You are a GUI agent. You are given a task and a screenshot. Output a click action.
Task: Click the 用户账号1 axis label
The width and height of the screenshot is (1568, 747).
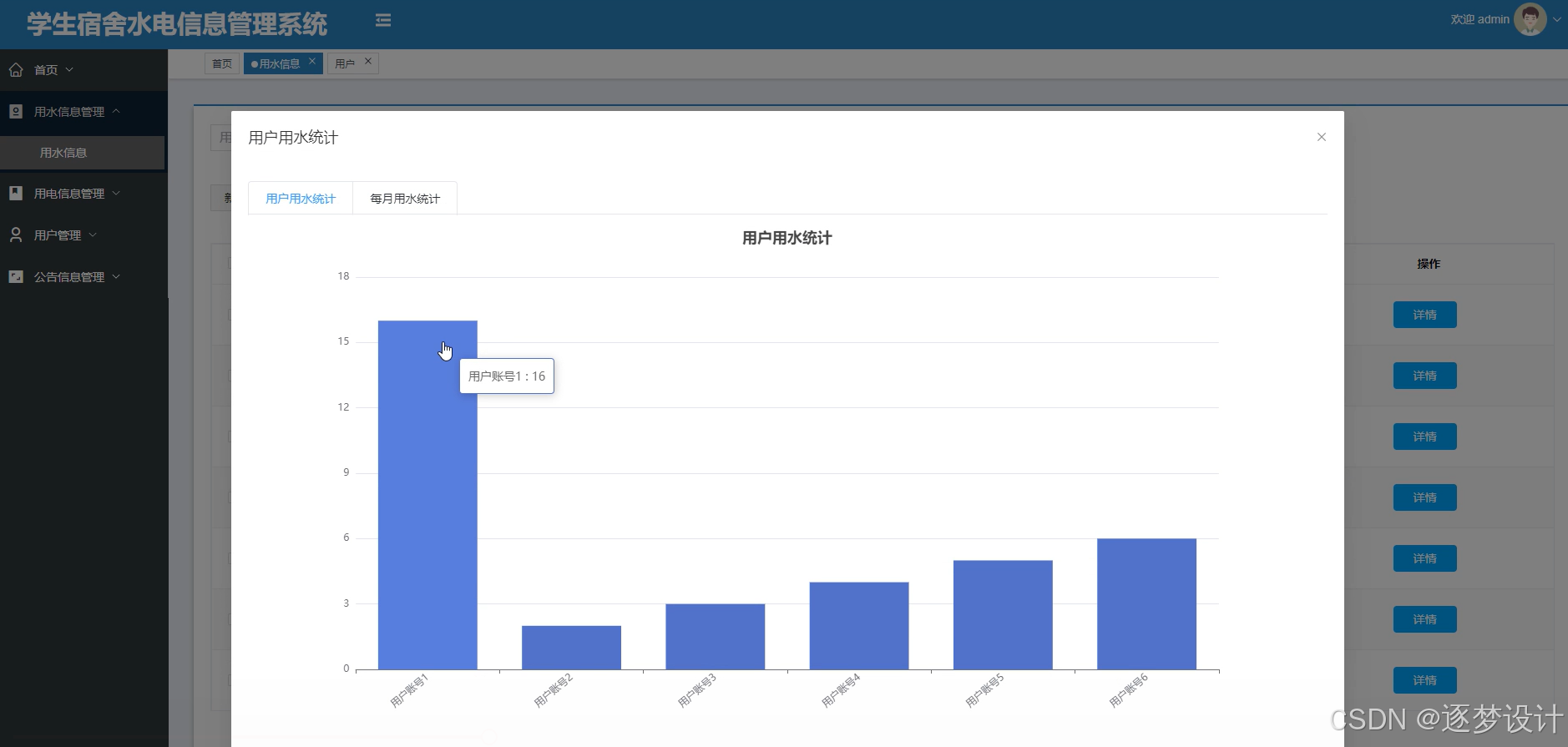point(409,690)
